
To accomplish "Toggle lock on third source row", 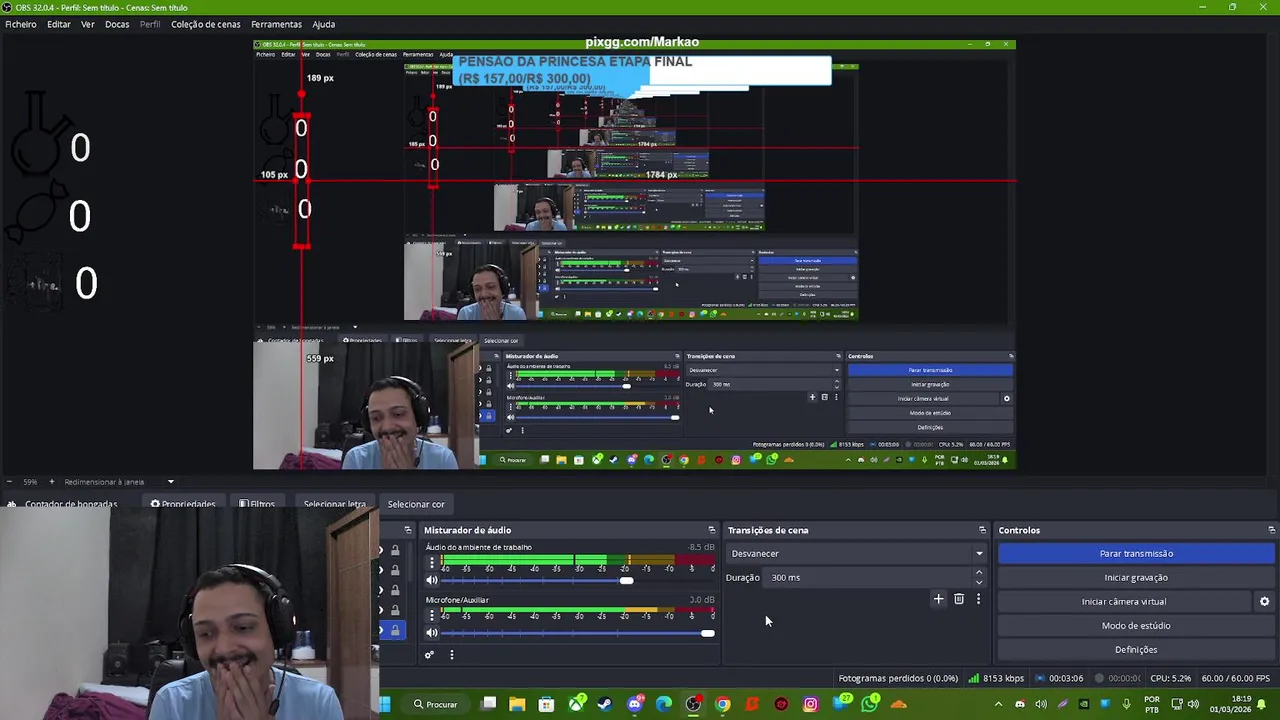I will click(395, 590).
